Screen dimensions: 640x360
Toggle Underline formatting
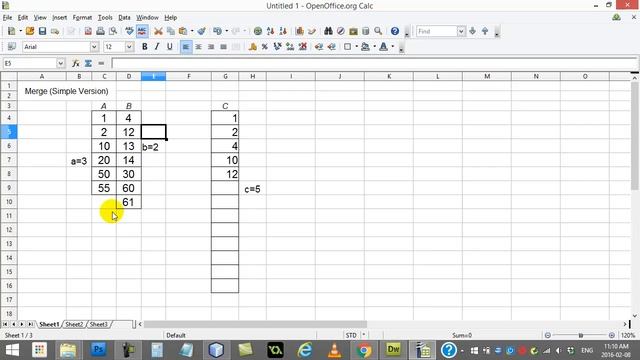(169, 47)
